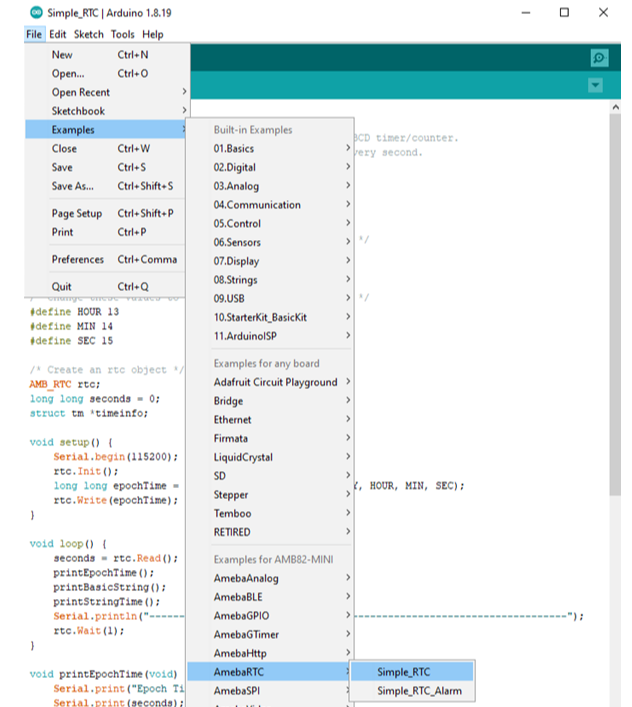Click the tab dropdown arrow button
This screenshot has width=632, height=707.
595,85
